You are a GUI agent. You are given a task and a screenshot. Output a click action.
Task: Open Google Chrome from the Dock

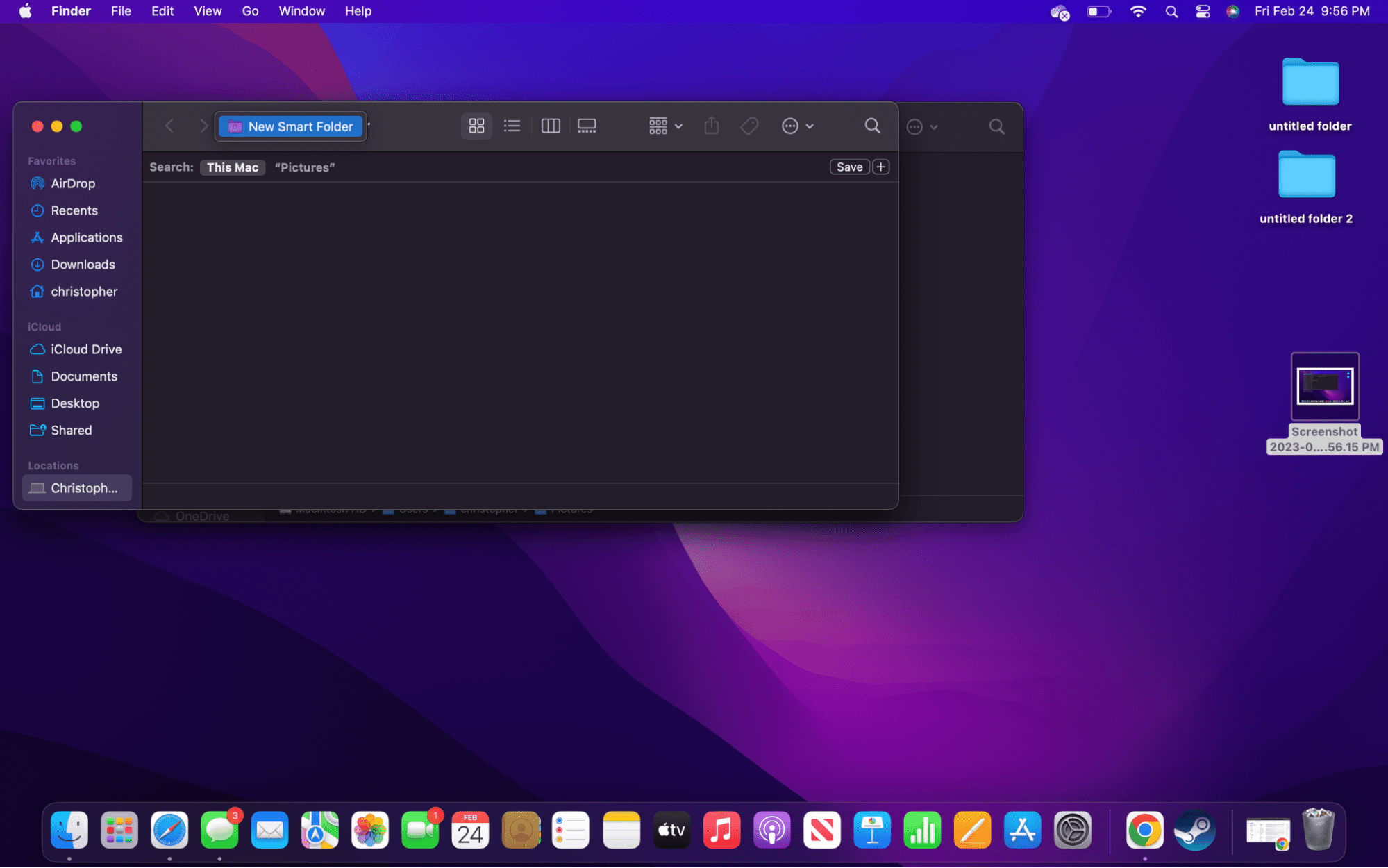pos(1144,831)
